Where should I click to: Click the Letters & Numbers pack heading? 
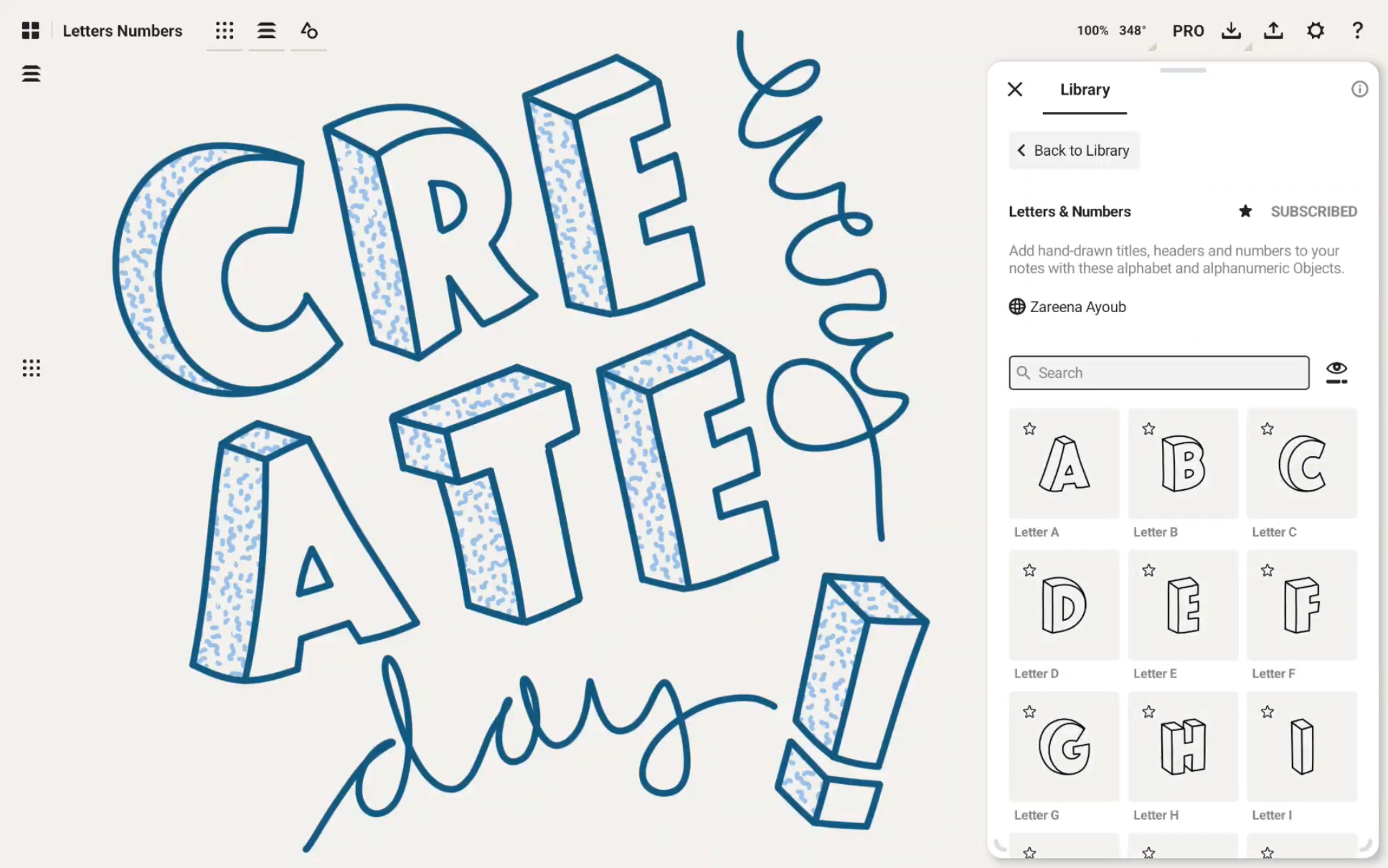click(1070, 212)
